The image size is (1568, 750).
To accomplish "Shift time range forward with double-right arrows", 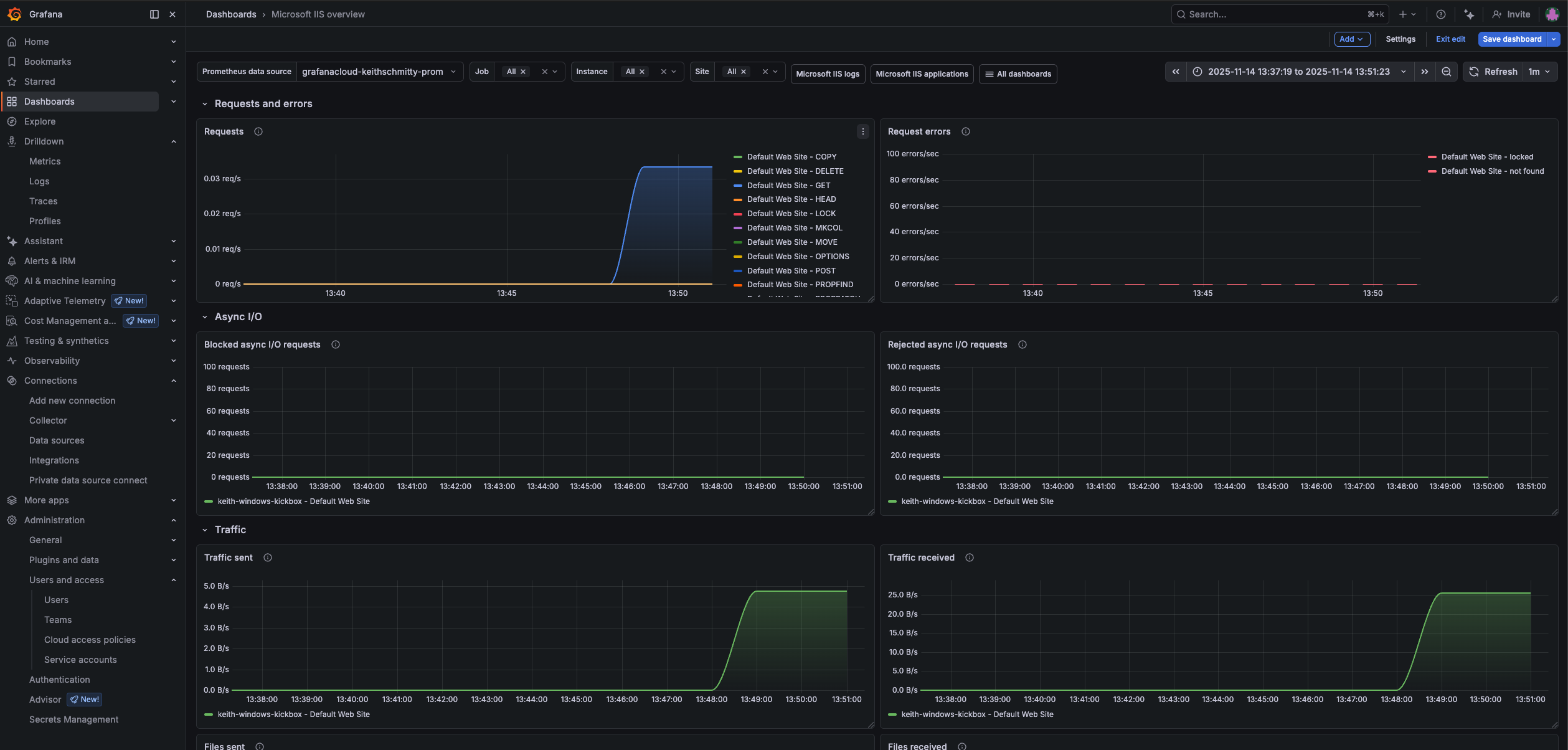I will pos(1424,72).
